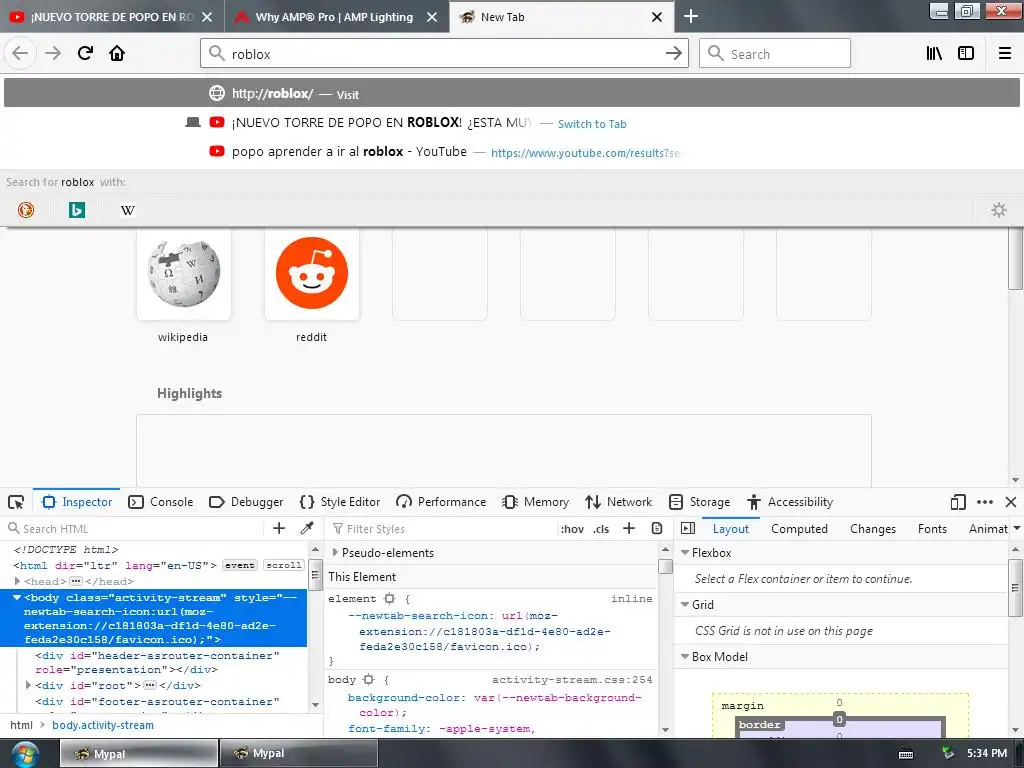This screenshot has width=1024, height=768.
Task: Click the eyedropper color picker in Inspector
Action: coord(307,528)
